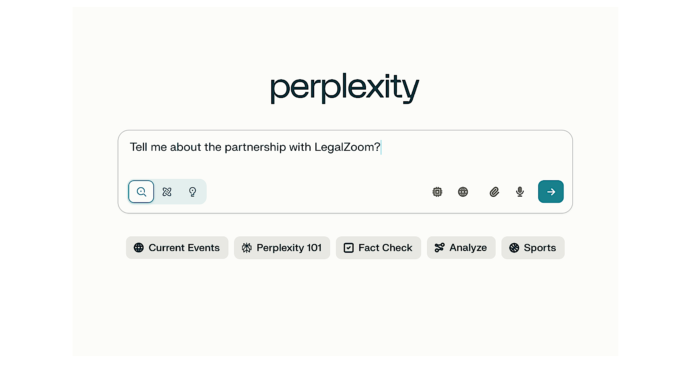Submit the query with the arrow button
The height and width of the screenshot is (381, 678).
pos(550,192)
